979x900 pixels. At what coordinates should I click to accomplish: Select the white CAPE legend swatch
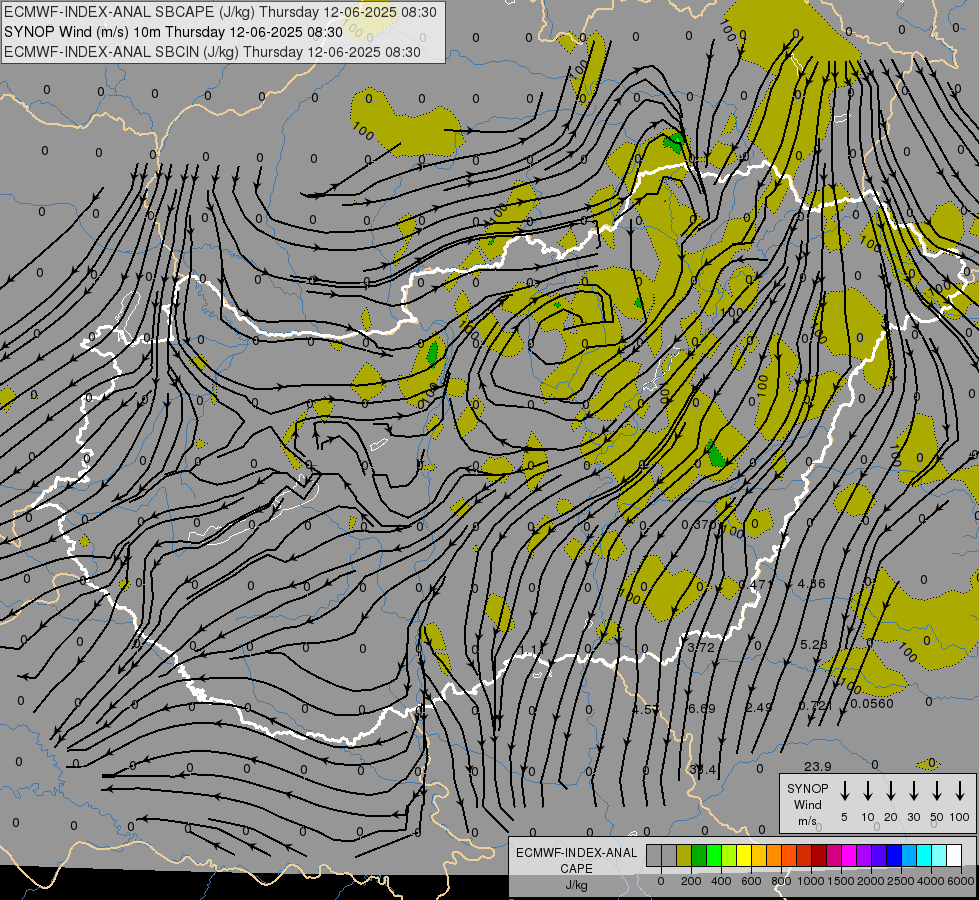[954, 855]
